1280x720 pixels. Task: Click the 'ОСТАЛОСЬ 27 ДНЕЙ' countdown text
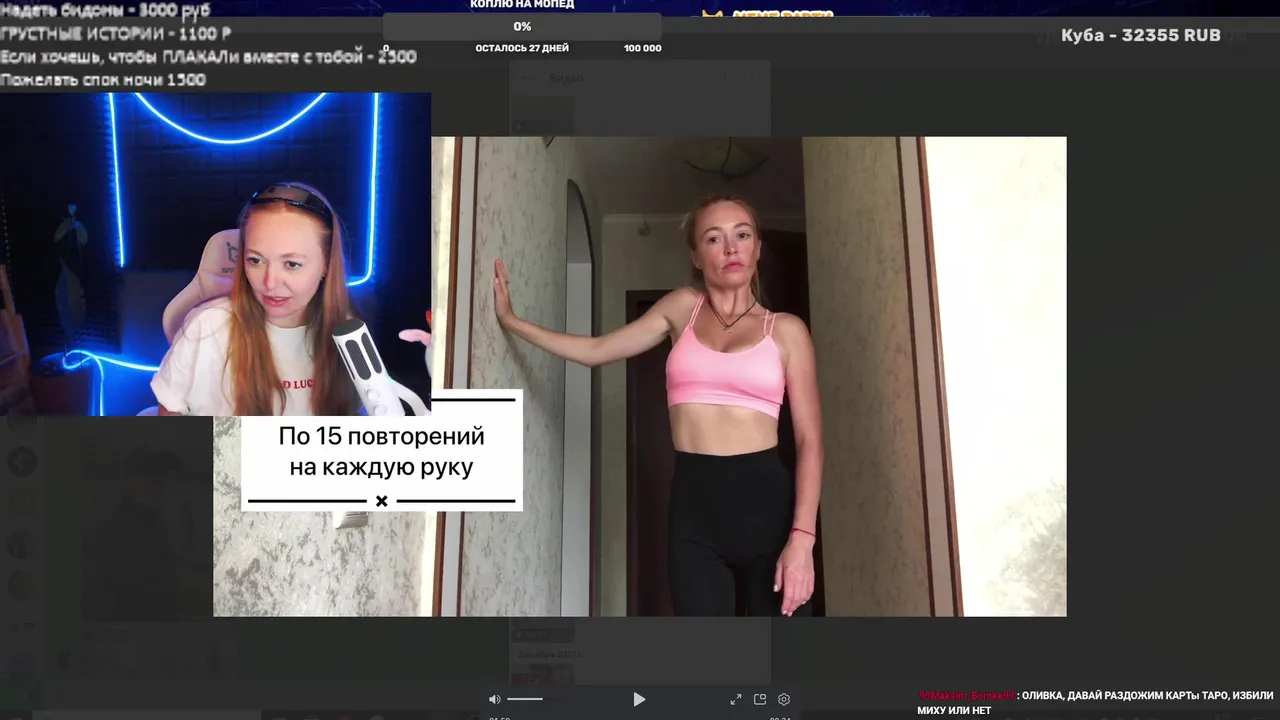pyautogui.click(x=522, y=48)
